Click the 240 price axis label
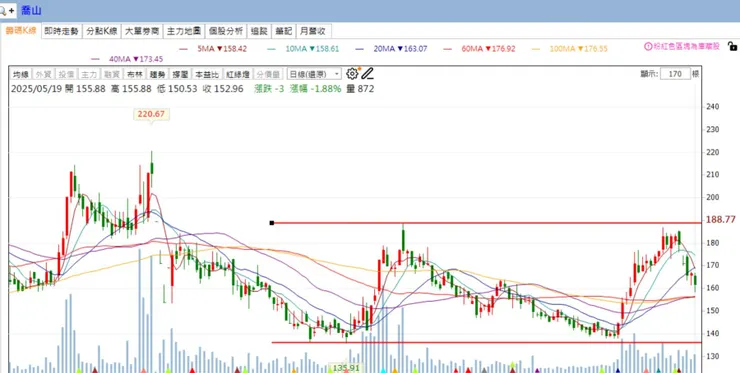Viewport: 740px width, 373px height. pyautogui.click(x=713, y=107)
